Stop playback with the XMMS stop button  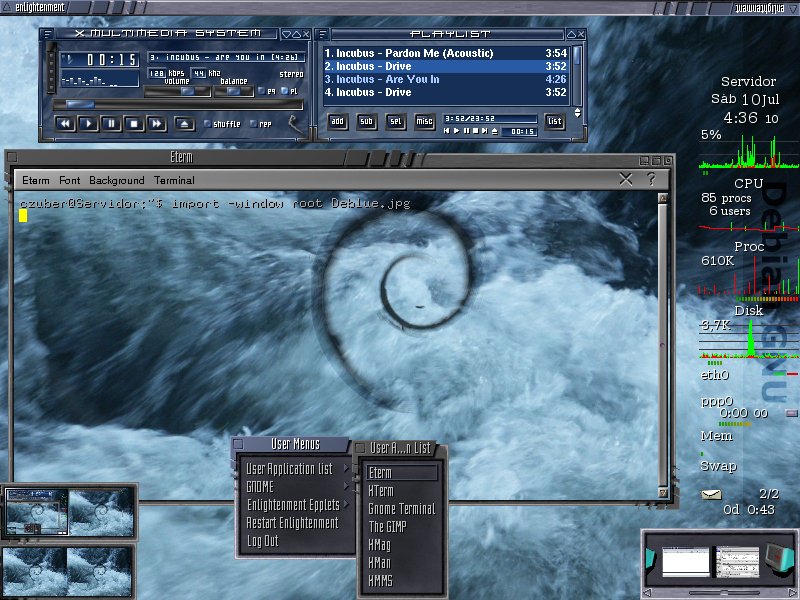134,123
